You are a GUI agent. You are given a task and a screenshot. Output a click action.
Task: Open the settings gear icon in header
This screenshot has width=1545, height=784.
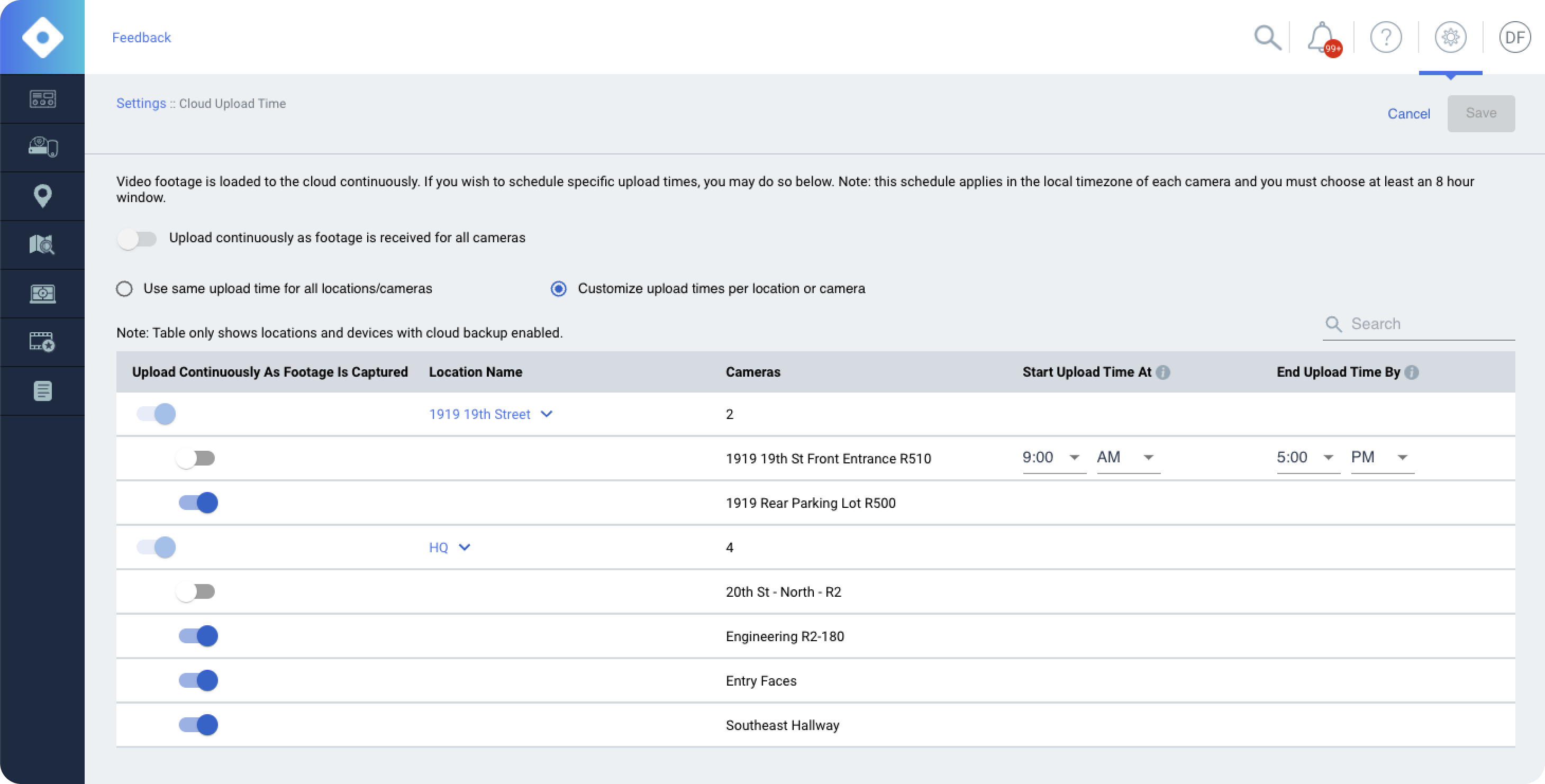click(1450, 38)
